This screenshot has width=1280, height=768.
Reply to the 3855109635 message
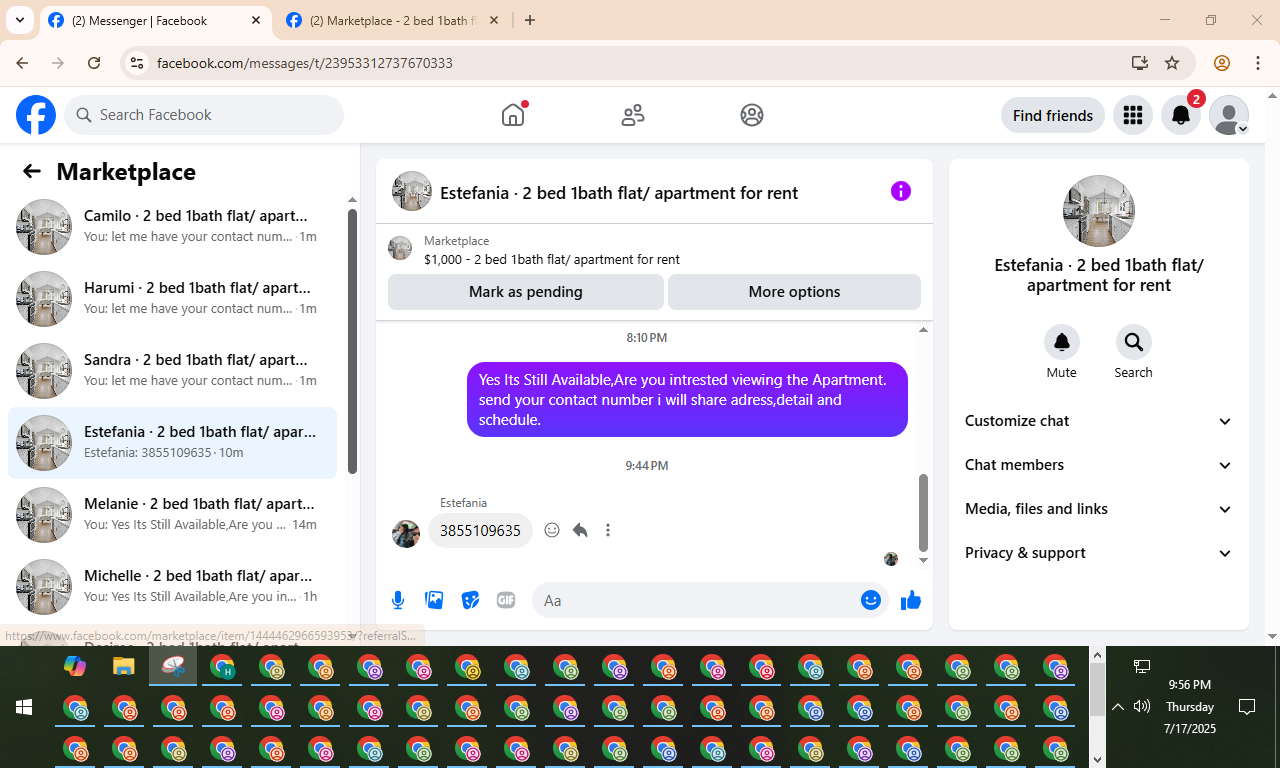coord(580,530)
